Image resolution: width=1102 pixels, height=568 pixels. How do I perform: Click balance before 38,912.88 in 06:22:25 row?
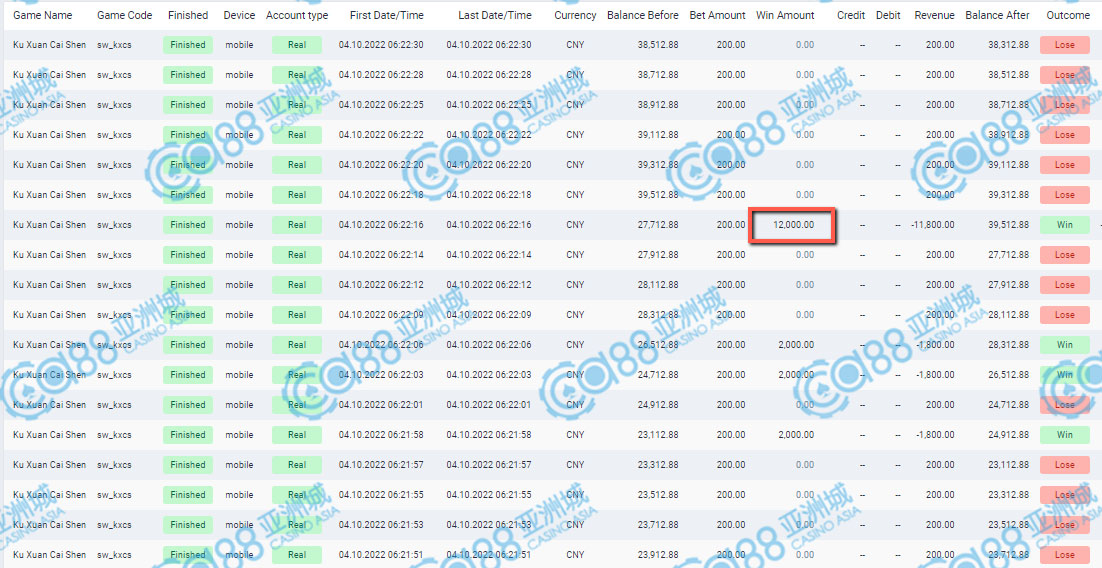[659, 105]
